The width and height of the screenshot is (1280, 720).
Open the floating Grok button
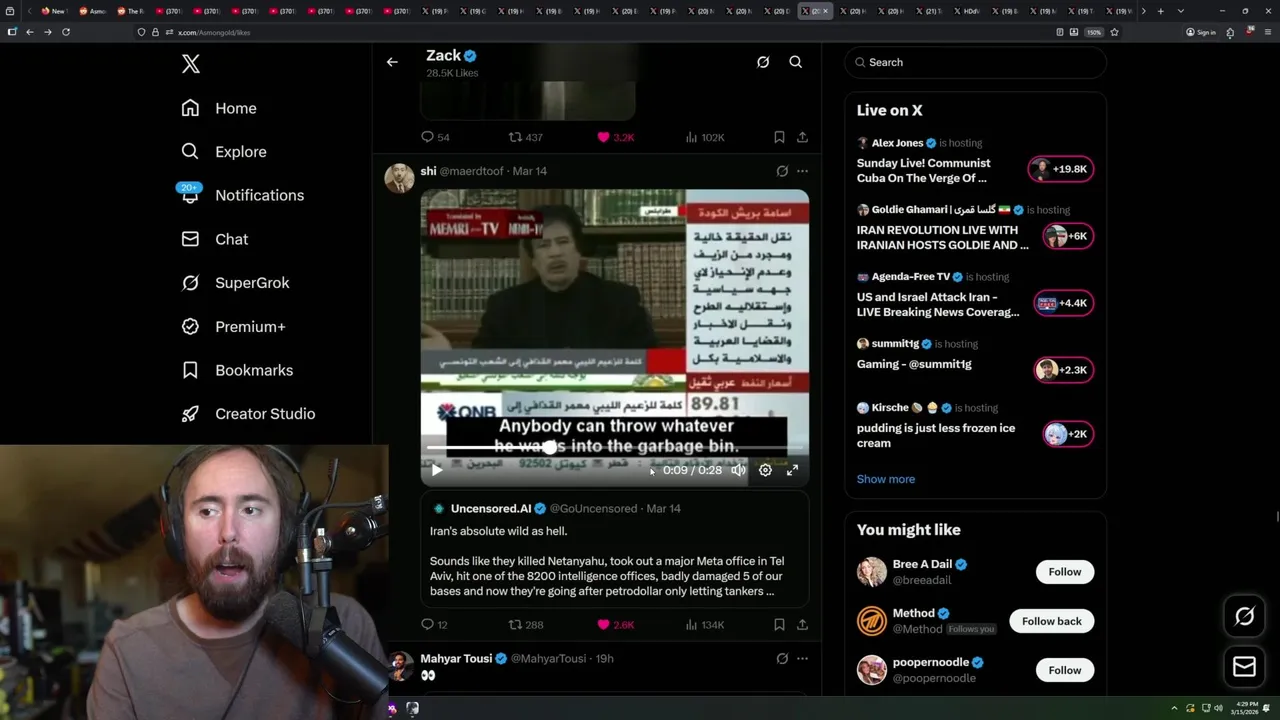(1245, 616)
